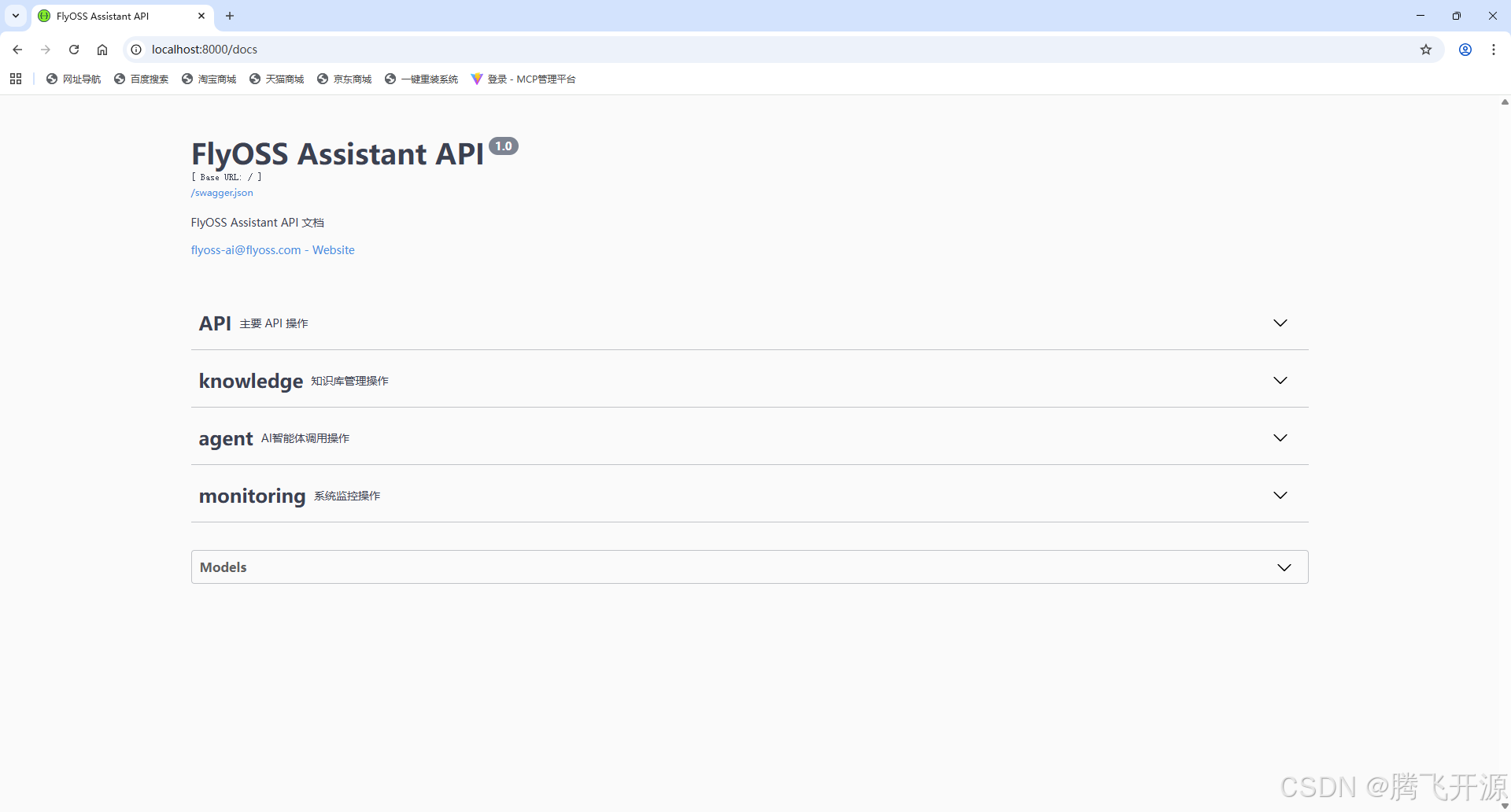Restore down the browser window
The height and width of the screenshot is (812, 1511).
1457,16
